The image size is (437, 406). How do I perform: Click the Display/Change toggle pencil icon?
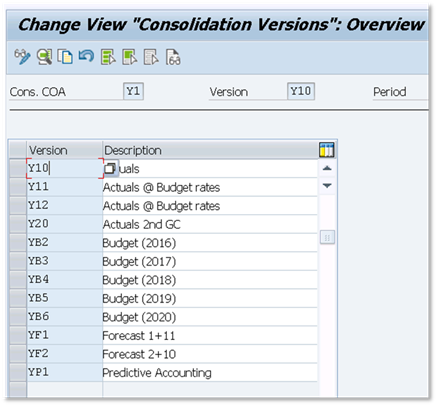[22, 56]
